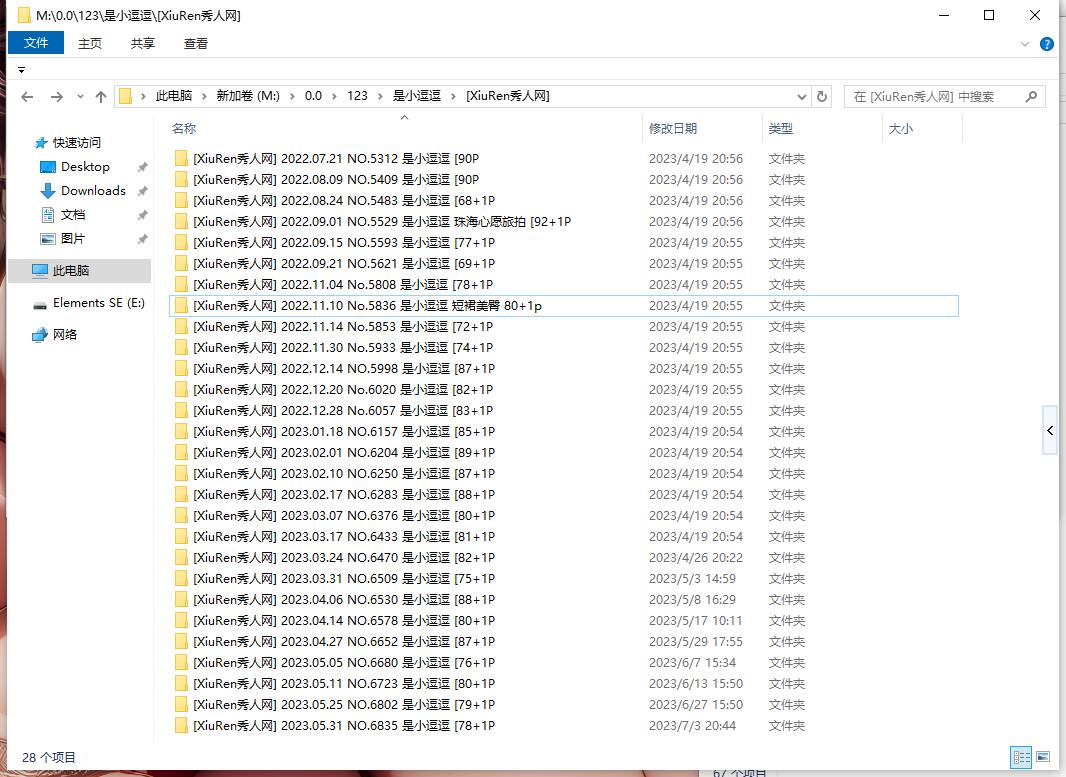Open 图片 in the navigation pane
Viewport: 1066px width, 777px height.
point(72,239)
